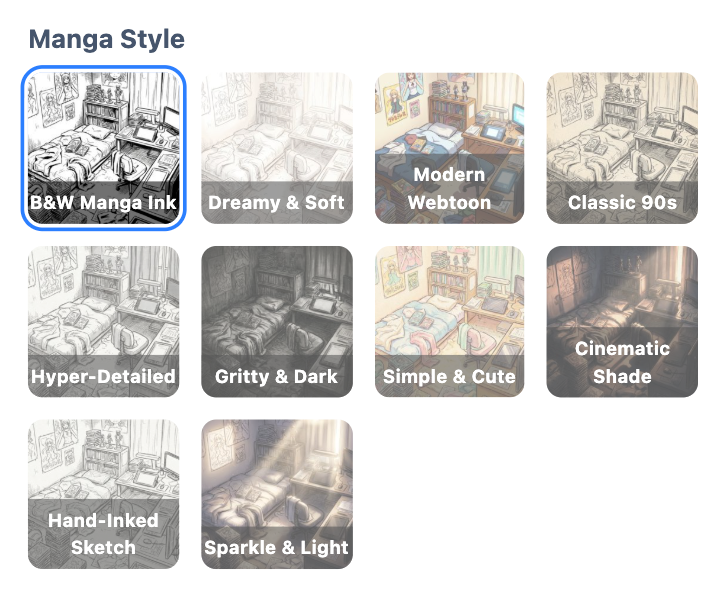
Task: Click the 'Sparkle & Light' caption text
Action: click(x=276, y=548)
